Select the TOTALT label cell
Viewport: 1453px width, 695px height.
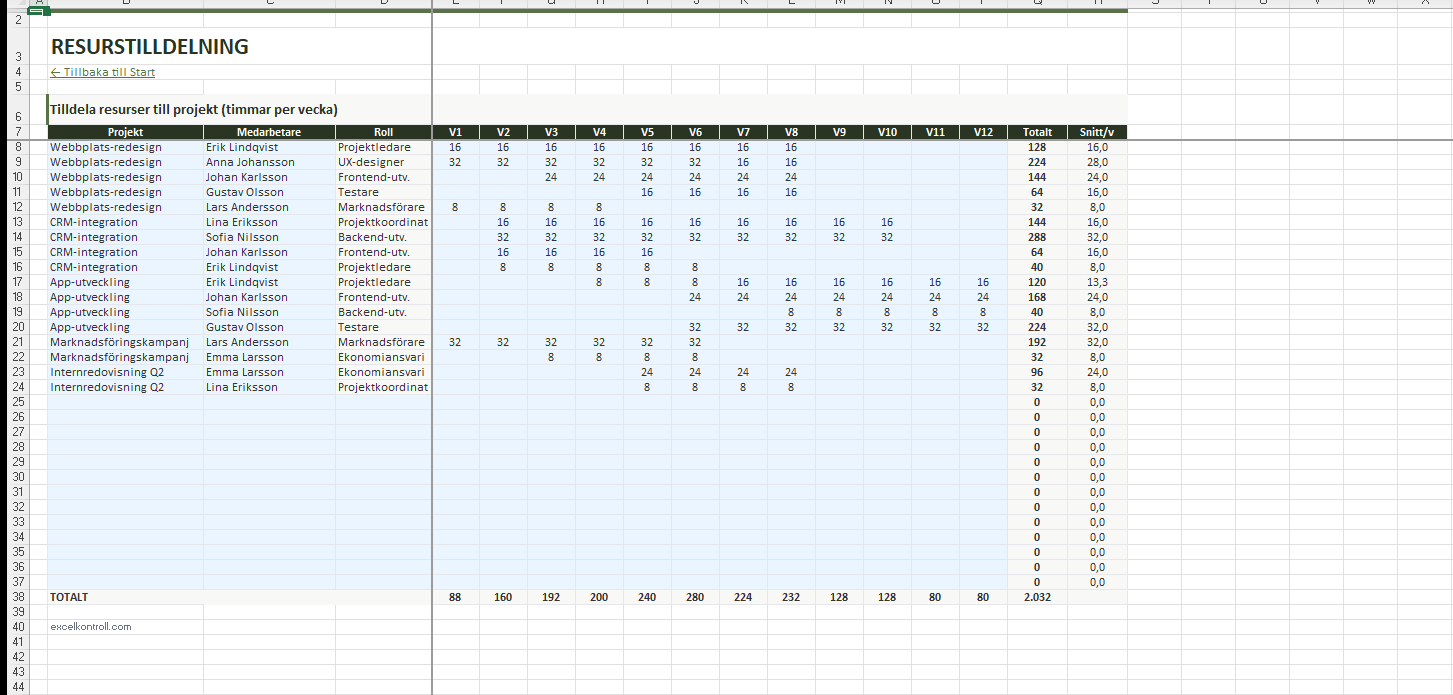70,597
